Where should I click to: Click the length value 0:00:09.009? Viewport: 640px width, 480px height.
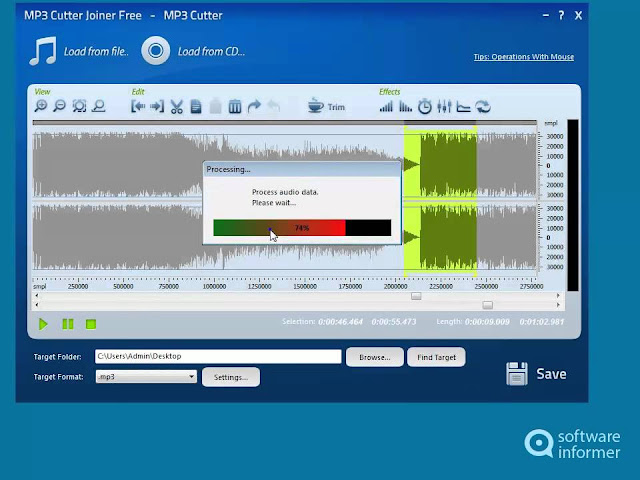487,322
